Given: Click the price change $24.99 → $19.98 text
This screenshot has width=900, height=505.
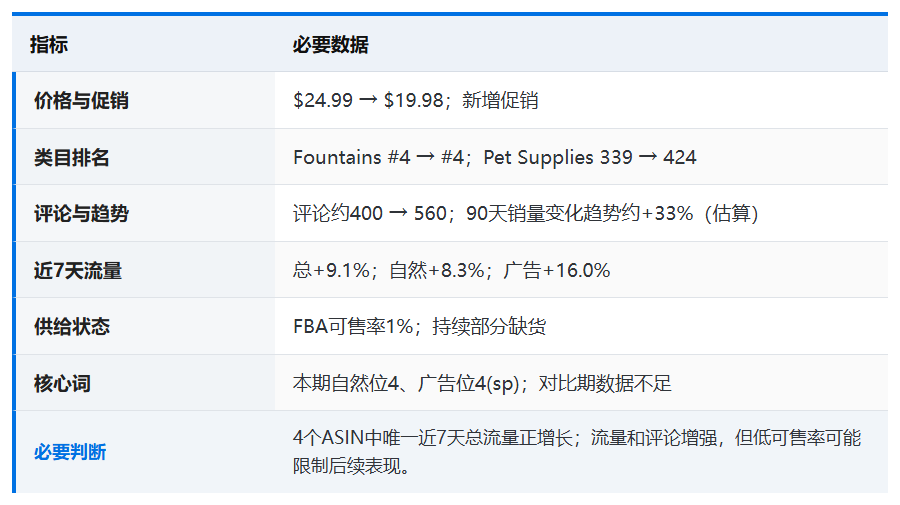Looking at the screenshot, I should tap(368, 100).
